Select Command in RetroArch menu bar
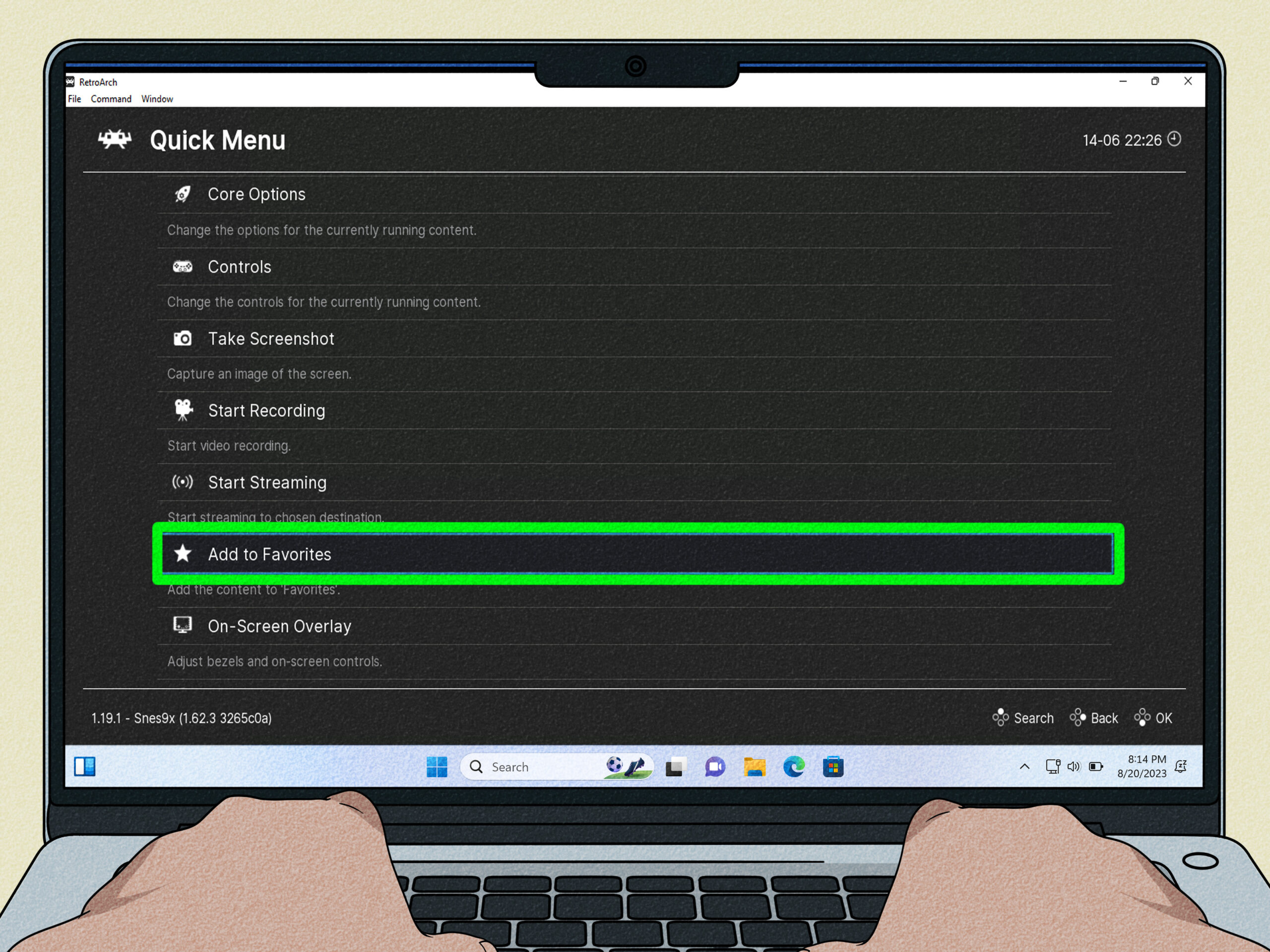Viewport: 1270px width, 952px height. point(113,98)
